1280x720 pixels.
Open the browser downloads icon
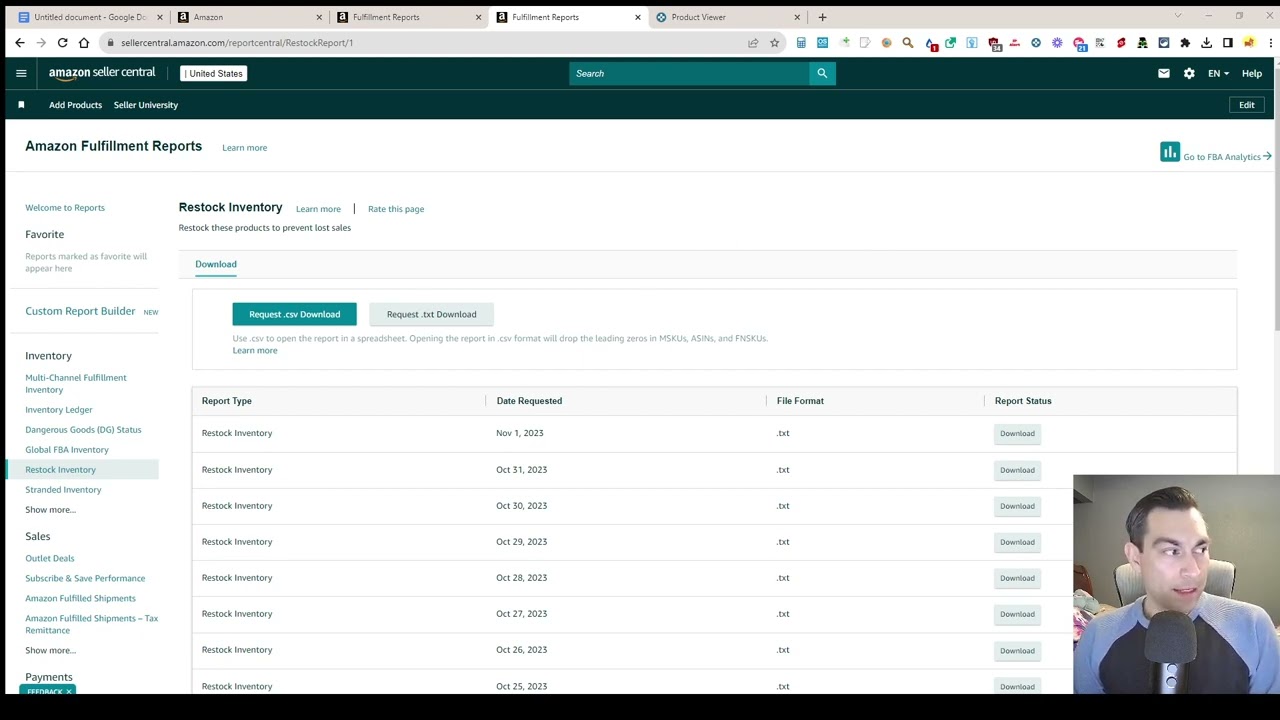tap(1206, 43)
